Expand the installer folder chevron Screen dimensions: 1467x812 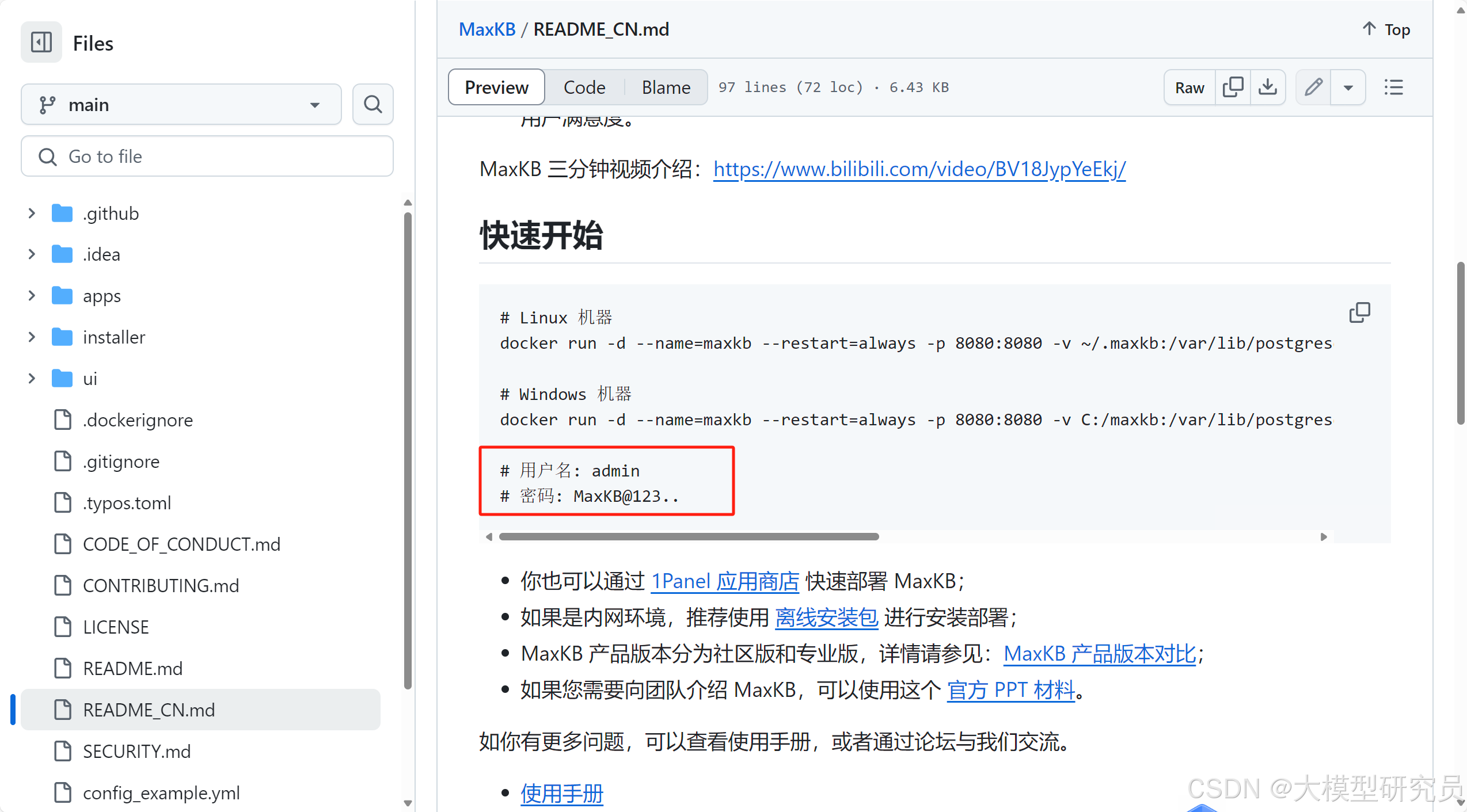[x=32, y=337]
